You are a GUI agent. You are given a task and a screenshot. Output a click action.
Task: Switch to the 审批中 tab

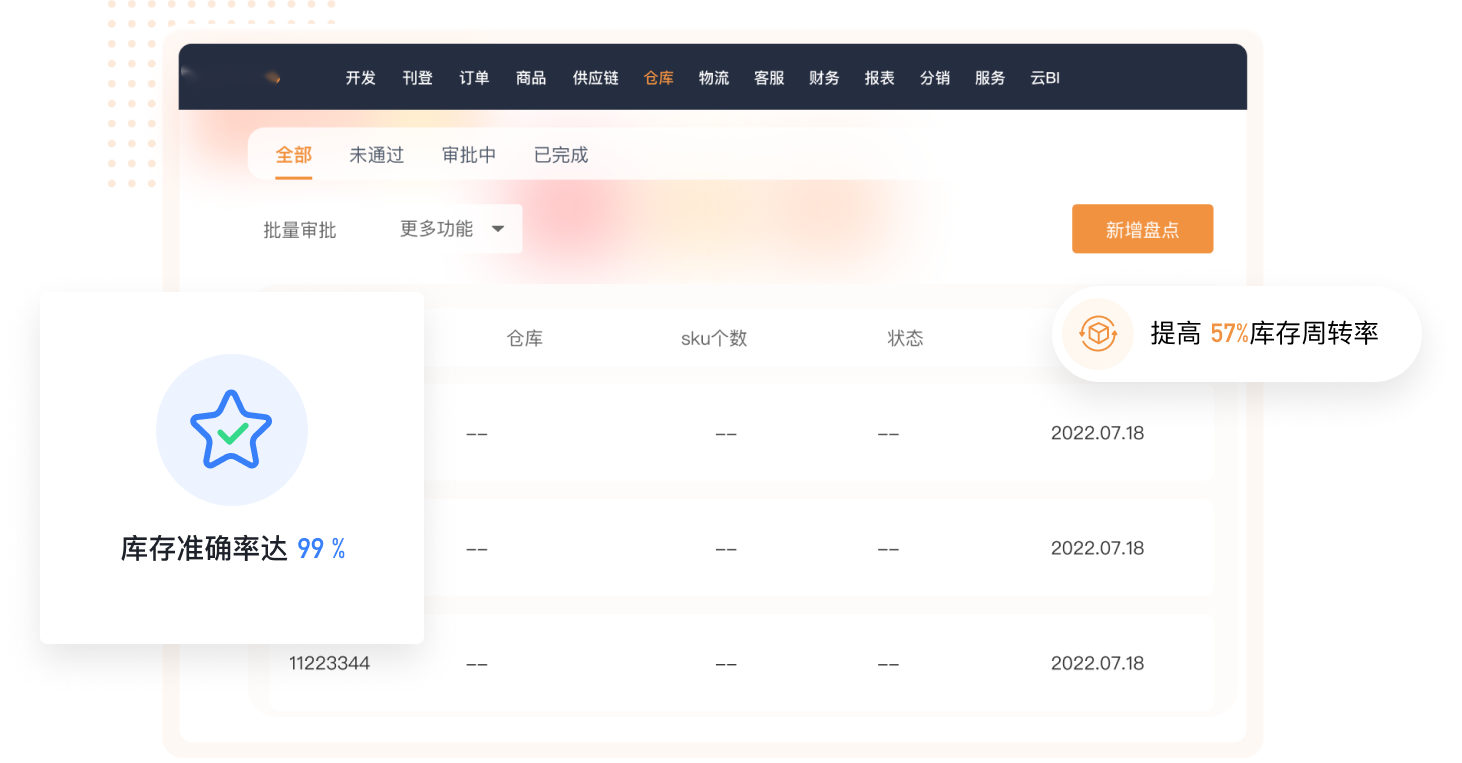coord(468,155)
